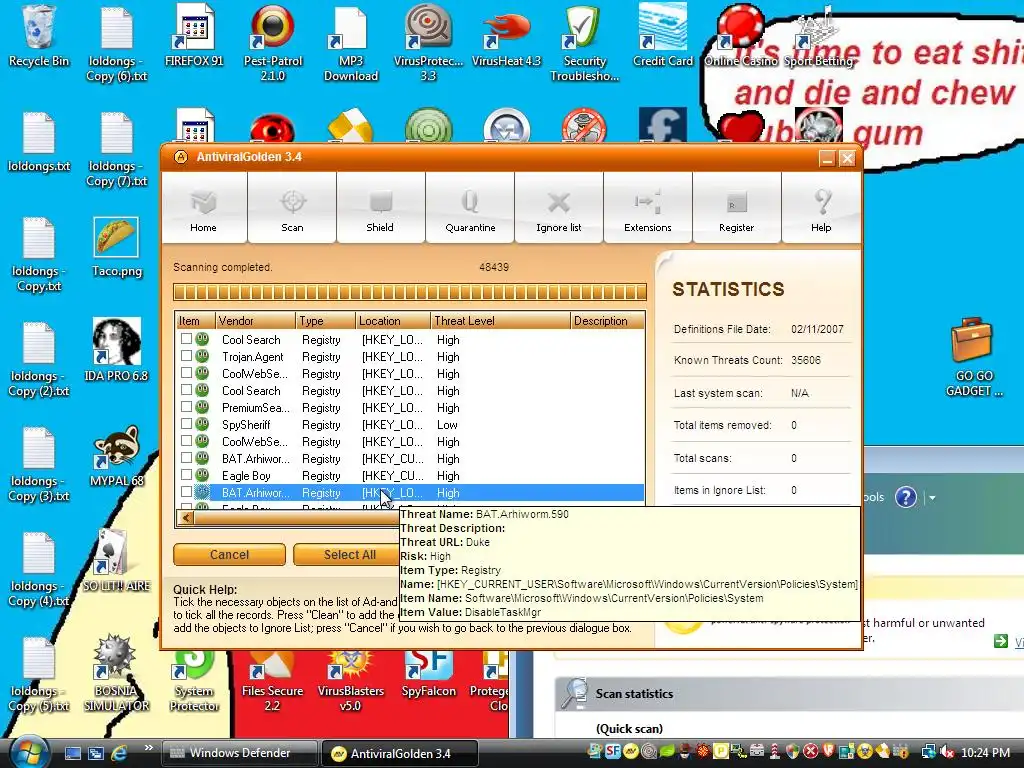The height and width of the screenshot is (768, 1024).
Task: Expand the Windows Defender help dropdown arrow
Action: 933,498
